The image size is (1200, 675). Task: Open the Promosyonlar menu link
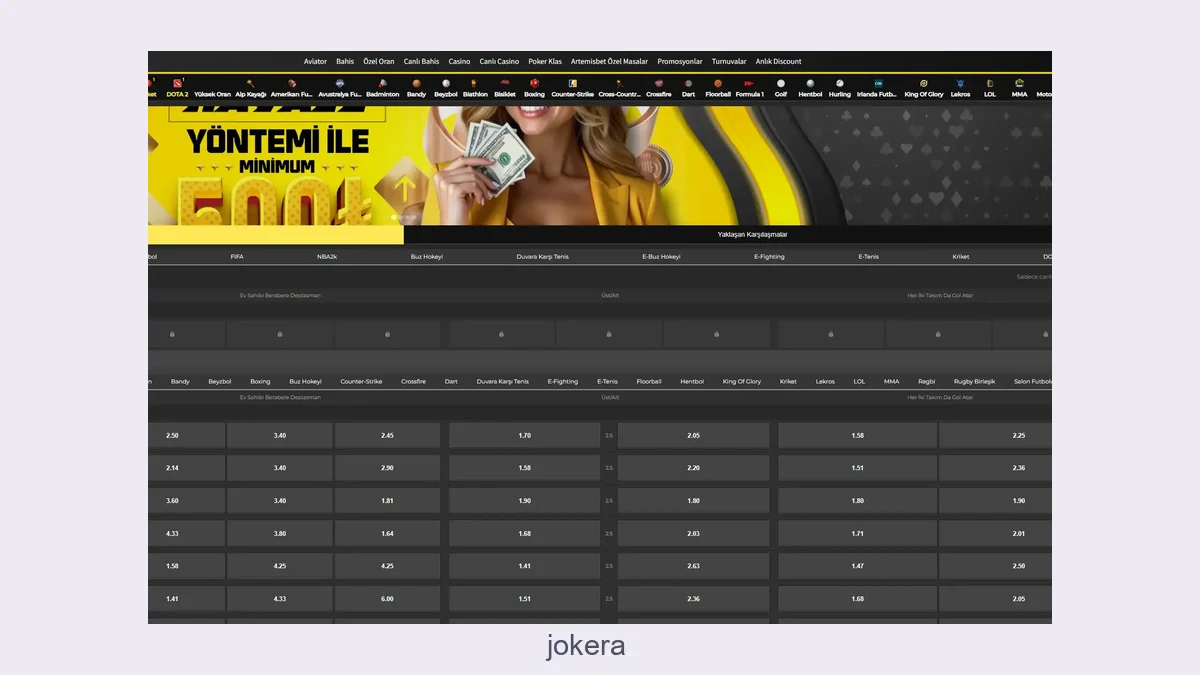click(x=680, y=61)
